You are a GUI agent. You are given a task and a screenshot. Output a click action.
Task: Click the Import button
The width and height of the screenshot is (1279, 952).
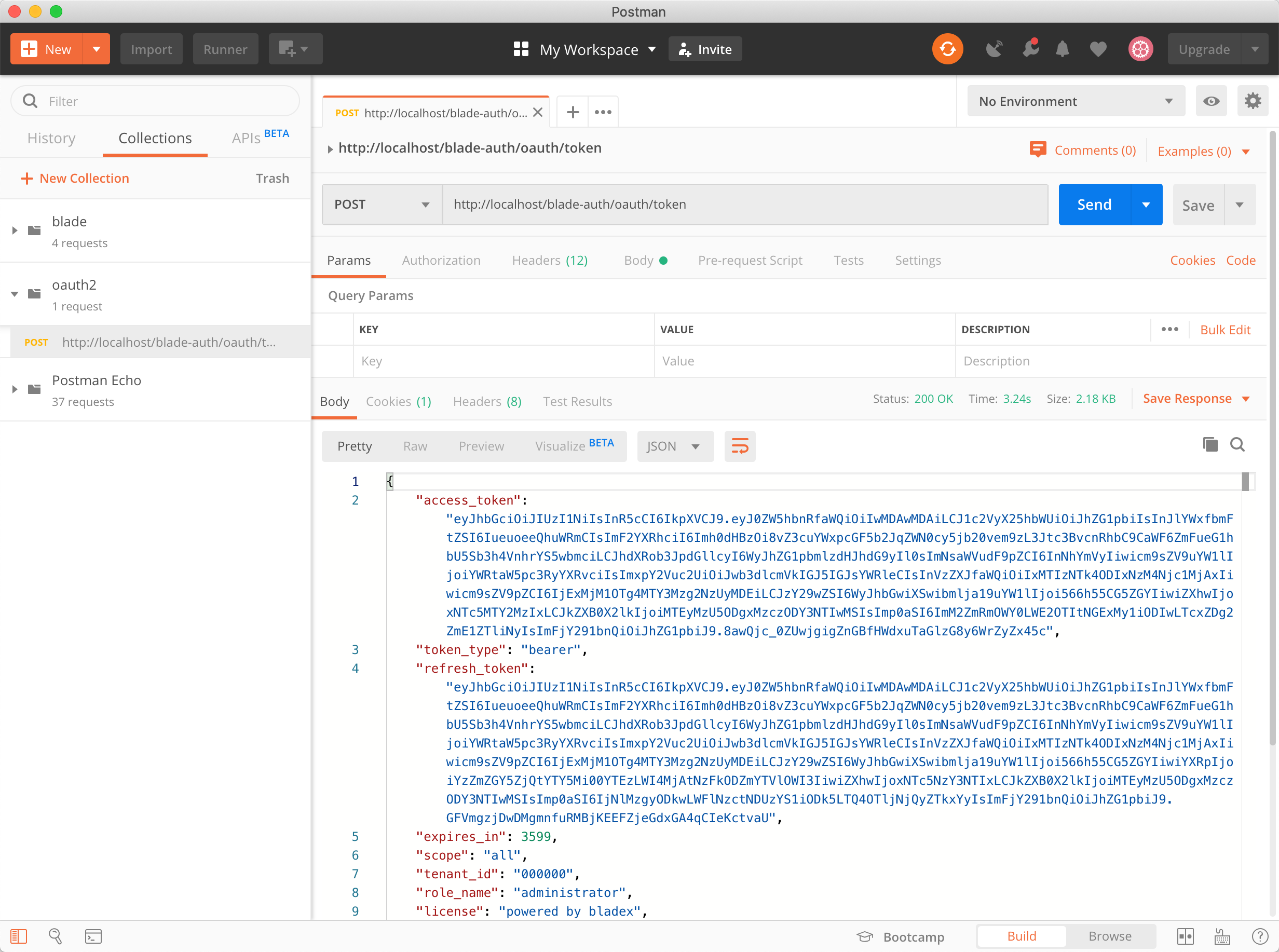[151, 49]
